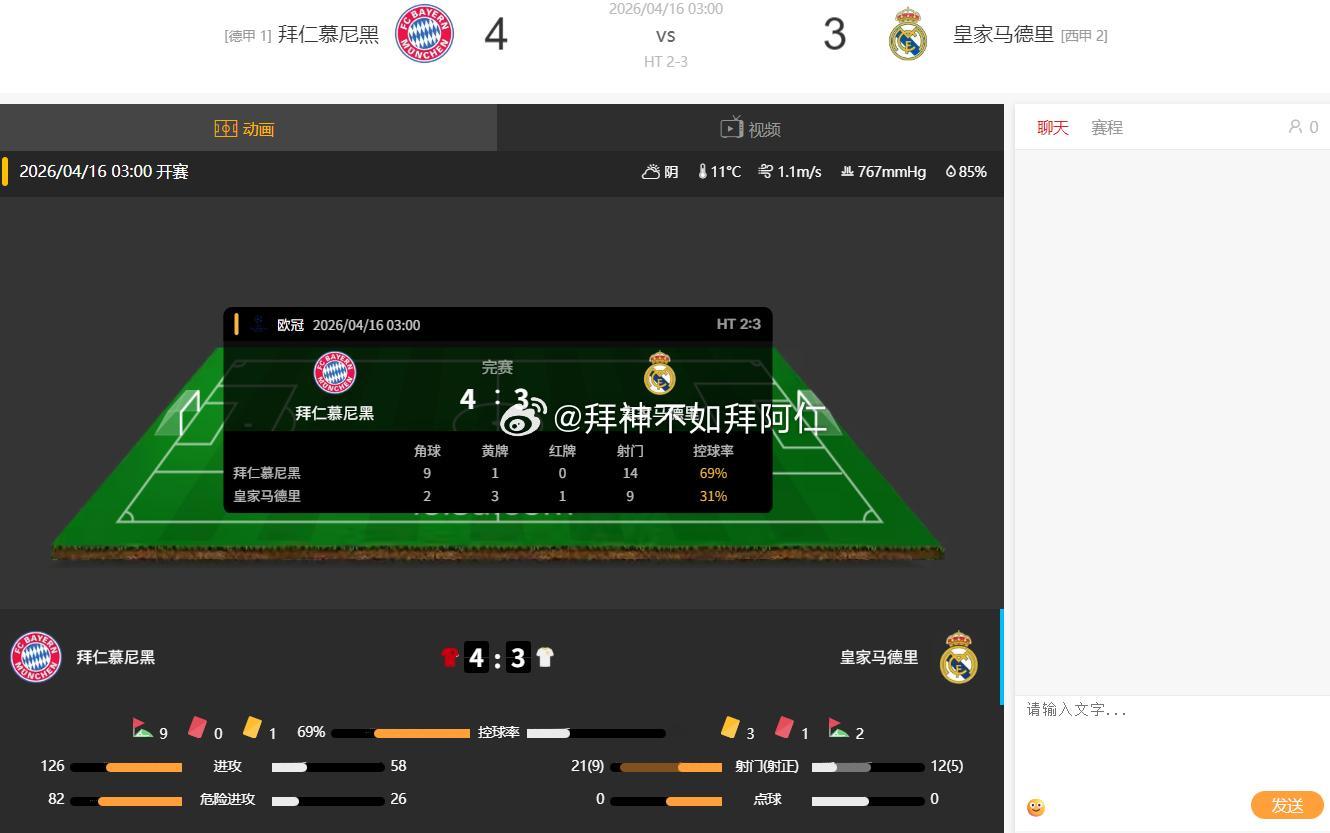Click the 西甲 2 league rank label

tap(1084, 36)
